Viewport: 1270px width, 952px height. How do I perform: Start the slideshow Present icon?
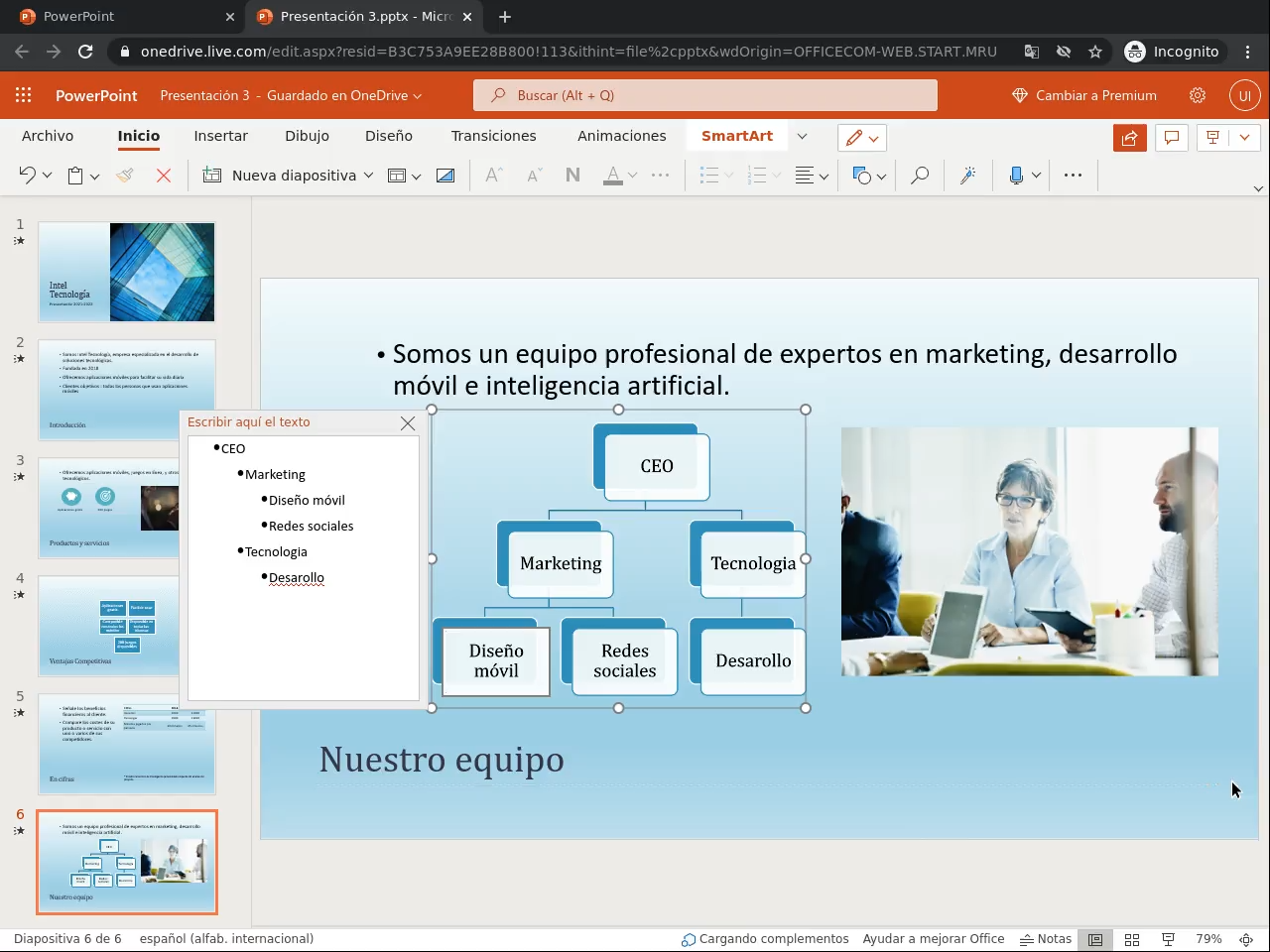[1211, 138]
